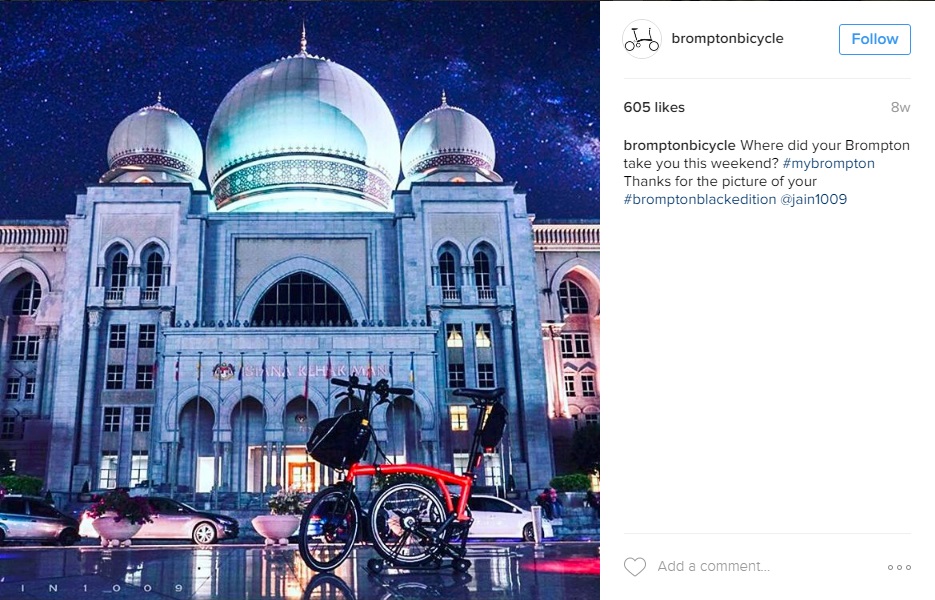Follow the bromptonbicycle account
Screen dimensions: 935x600
tap(874, 39)
